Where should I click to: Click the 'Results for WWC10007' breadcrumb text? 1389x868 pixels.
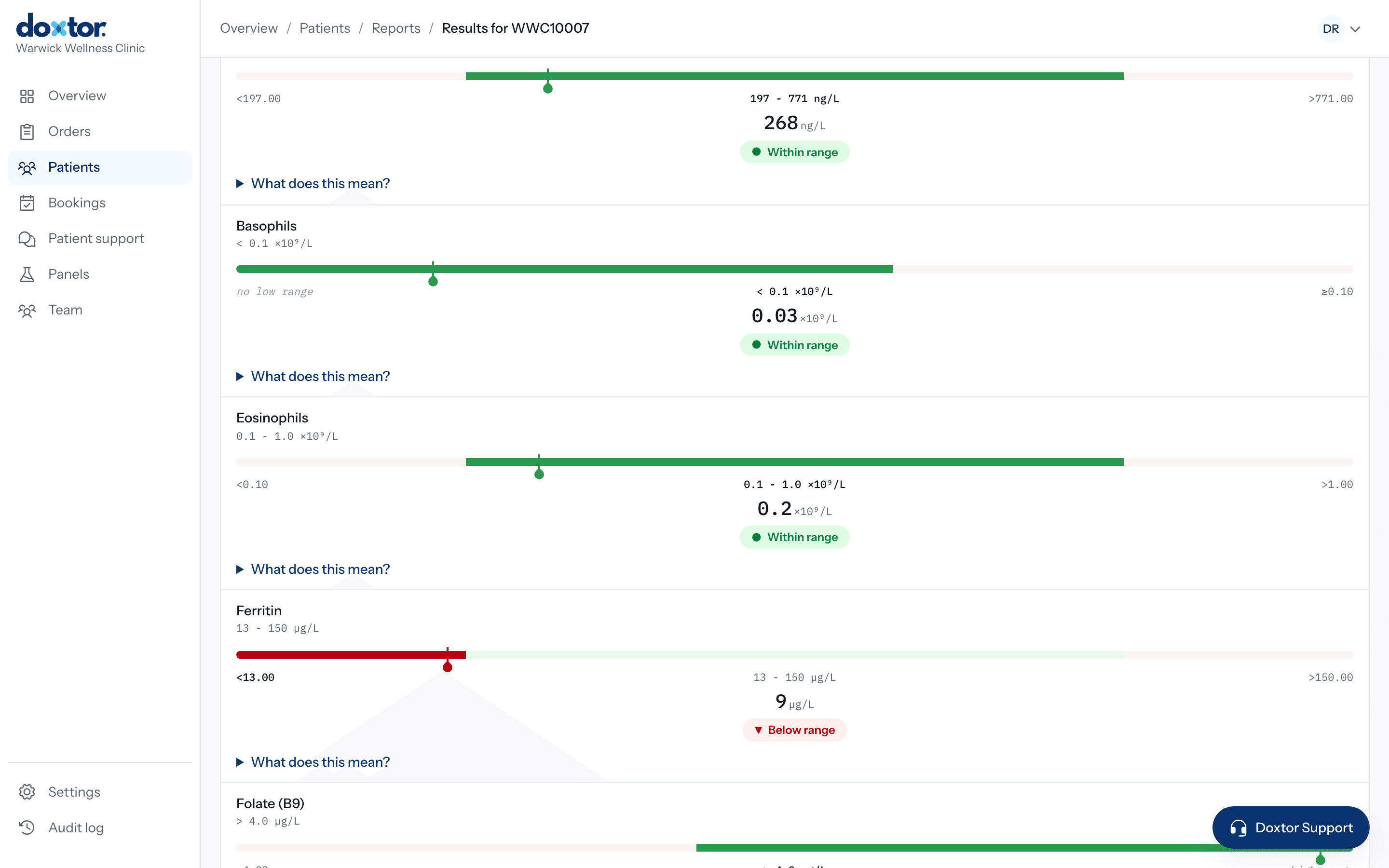pos(516,28)
